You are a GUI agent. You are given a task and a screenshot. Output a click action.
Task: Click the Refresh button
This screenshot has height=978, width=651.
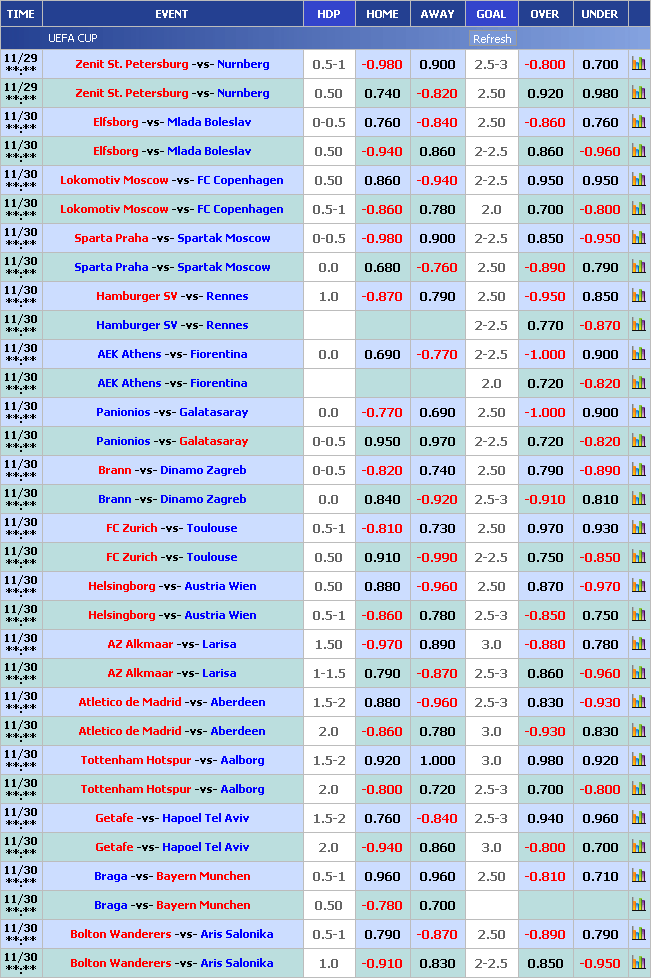tap(491, 39)
